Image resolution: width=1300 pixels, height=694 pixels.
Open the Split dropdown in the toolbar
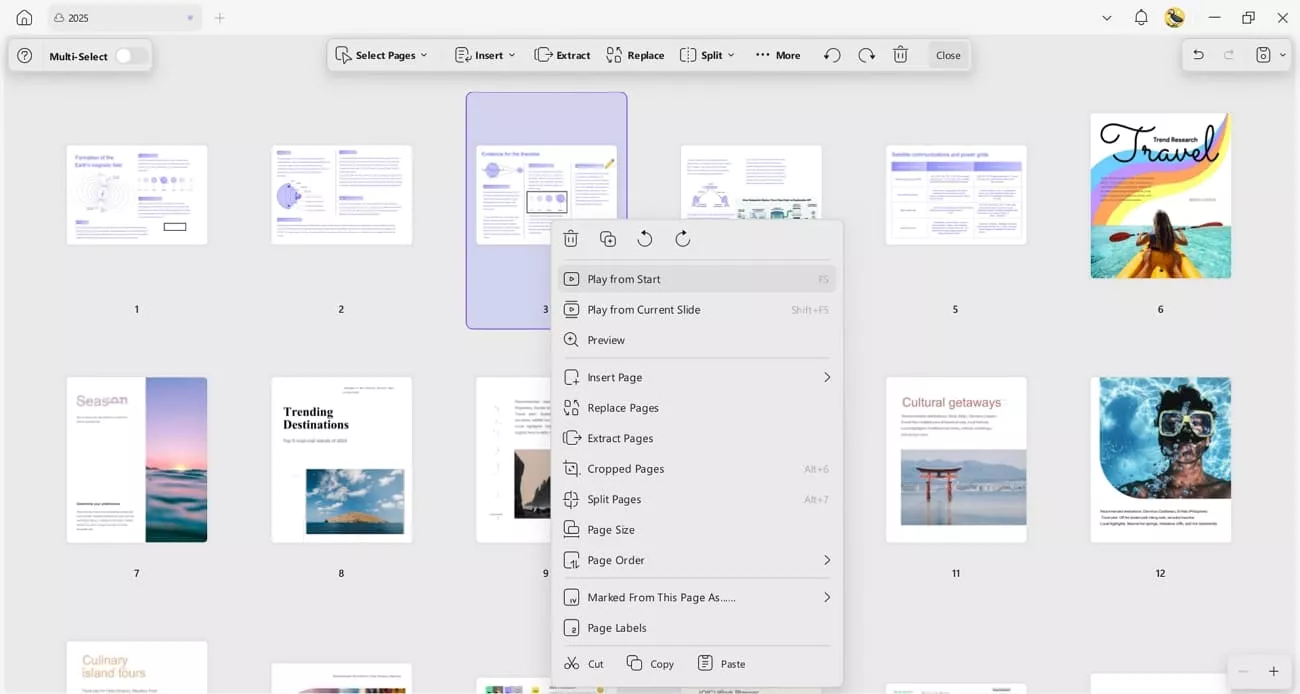point(707,55)
